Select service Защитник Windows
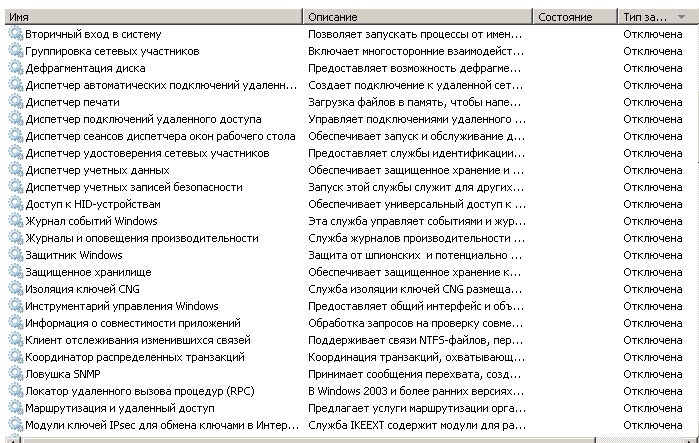The height and width of the screenshot is (443, 699). (74, 255)
